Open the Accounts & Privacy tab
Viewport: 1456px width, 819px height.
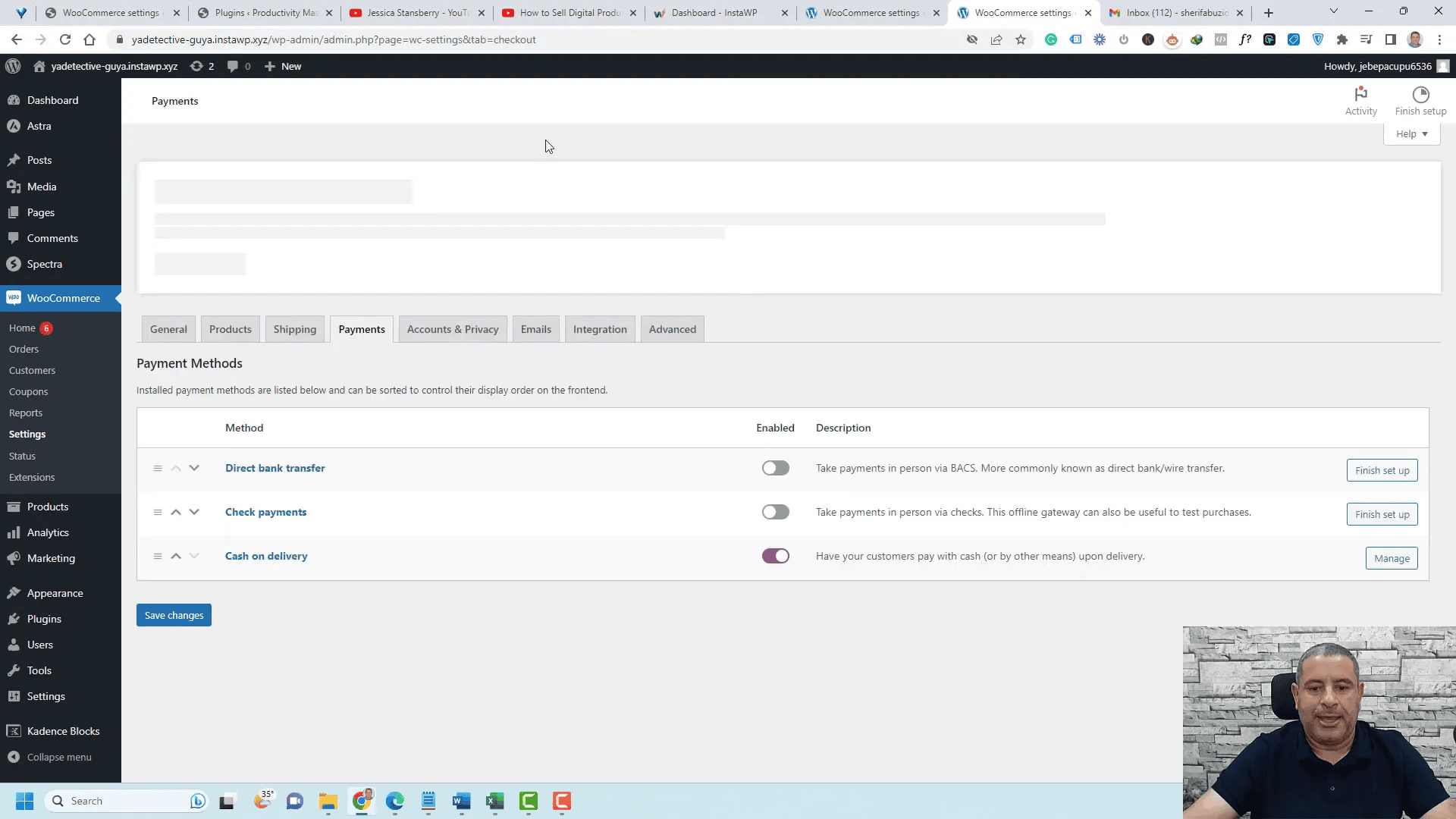pyautogui.click(x=452, y=329)
